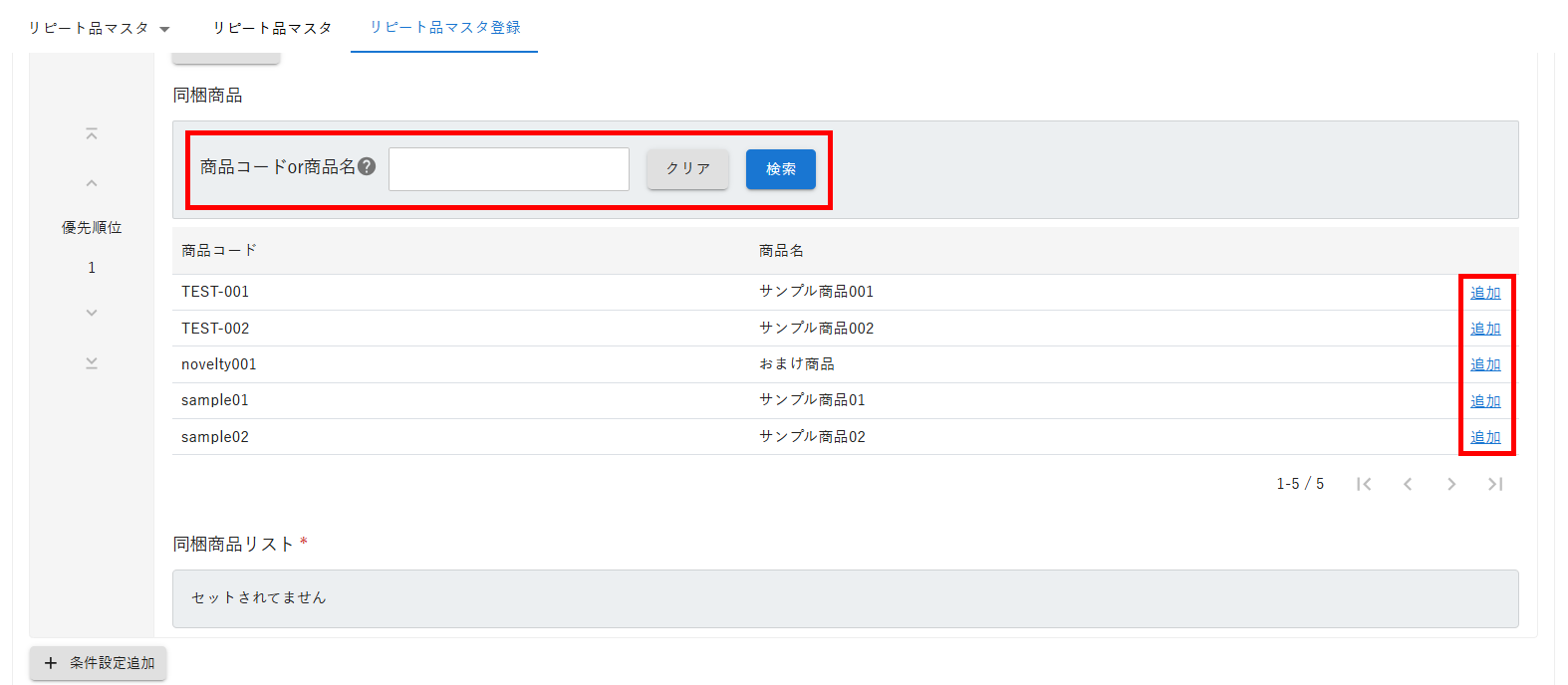This screenshot has width=1568, height=685.
Task: Select the リピート品マスタ登録 tab
Action: (444, 28)
